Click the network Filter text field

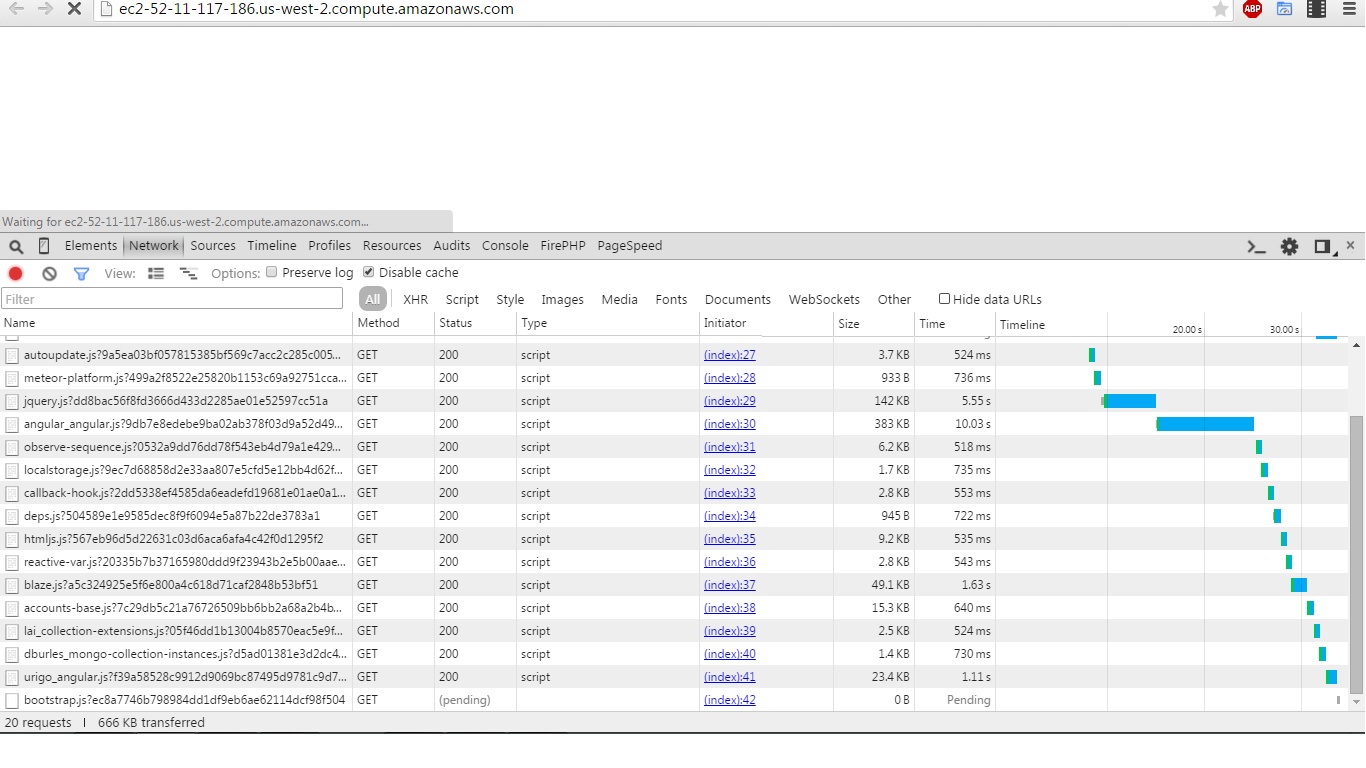coord(172,299)
